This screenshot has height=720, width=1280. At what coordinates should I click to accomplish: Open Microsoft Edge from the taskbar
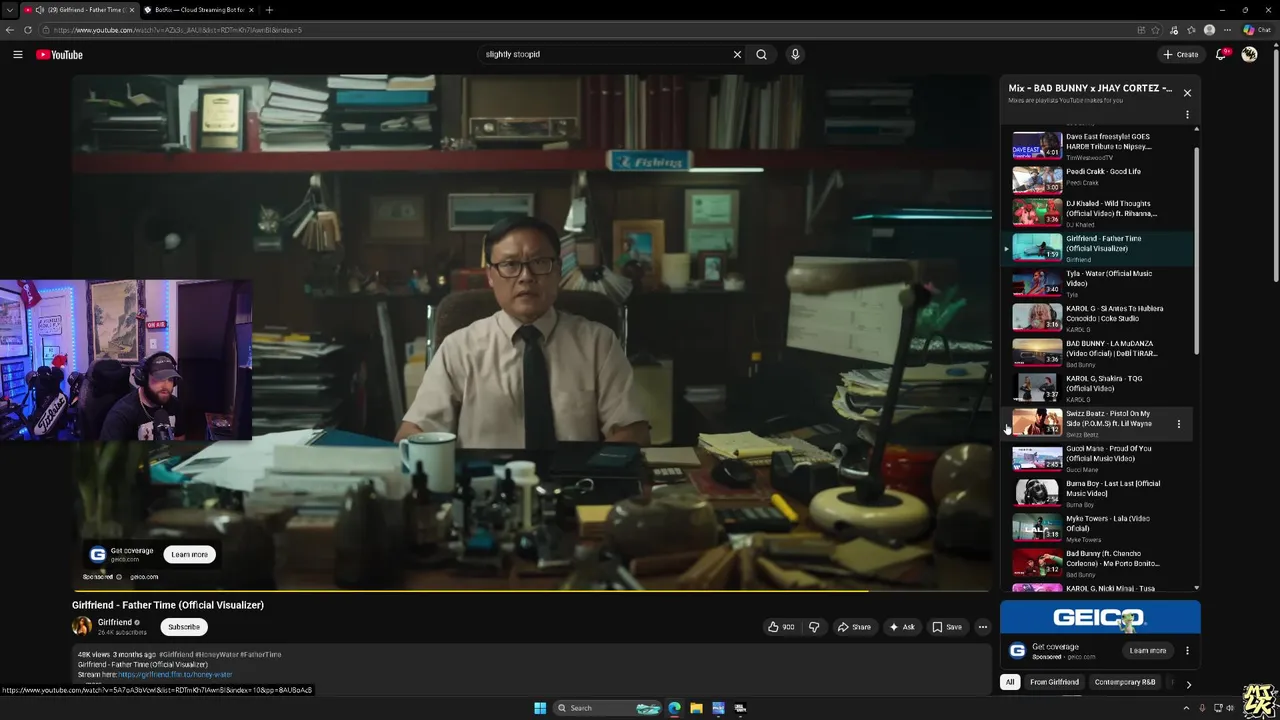click(x=674, y=708)
